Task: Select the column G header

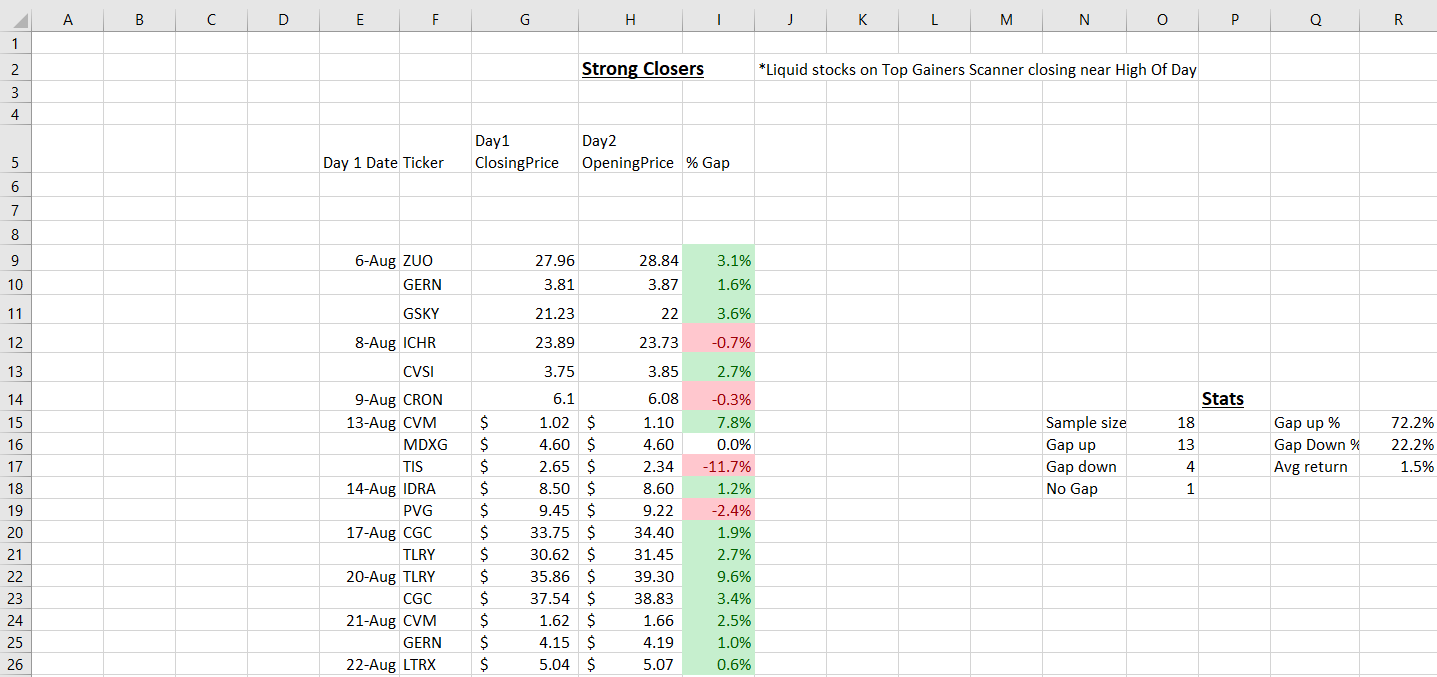Action: pyautogui.click(x=525, y=20)
